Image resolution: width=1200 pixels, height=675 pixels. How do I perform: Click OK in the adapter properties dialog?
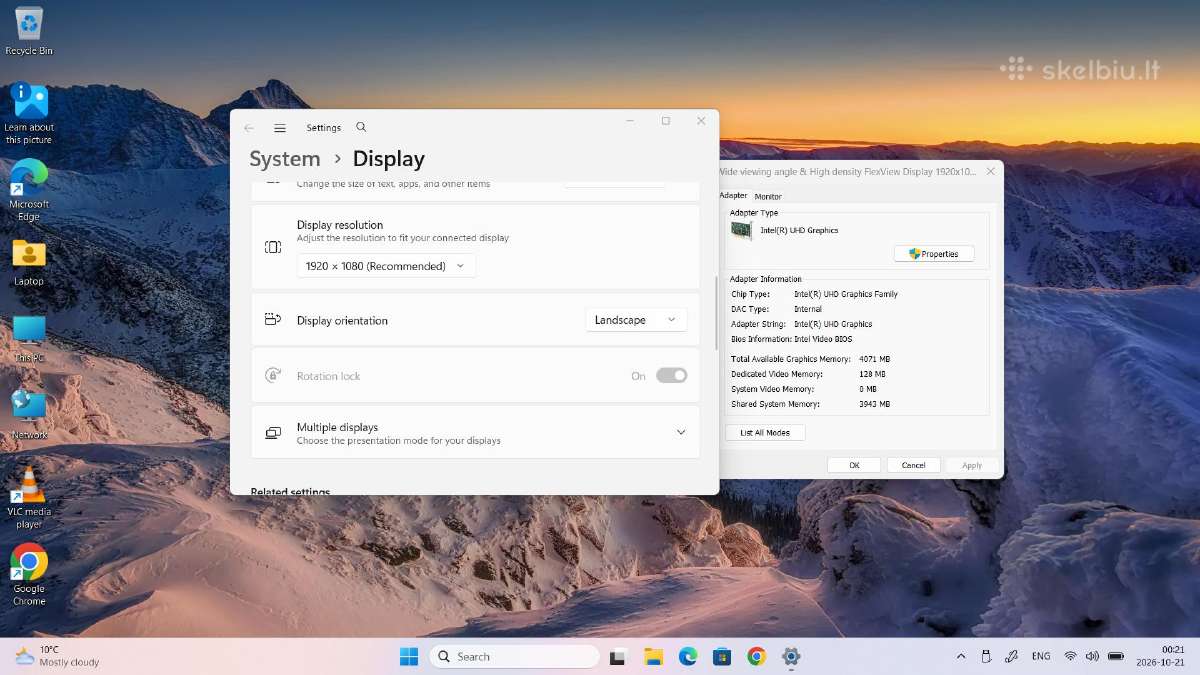[x=854, y=465]
